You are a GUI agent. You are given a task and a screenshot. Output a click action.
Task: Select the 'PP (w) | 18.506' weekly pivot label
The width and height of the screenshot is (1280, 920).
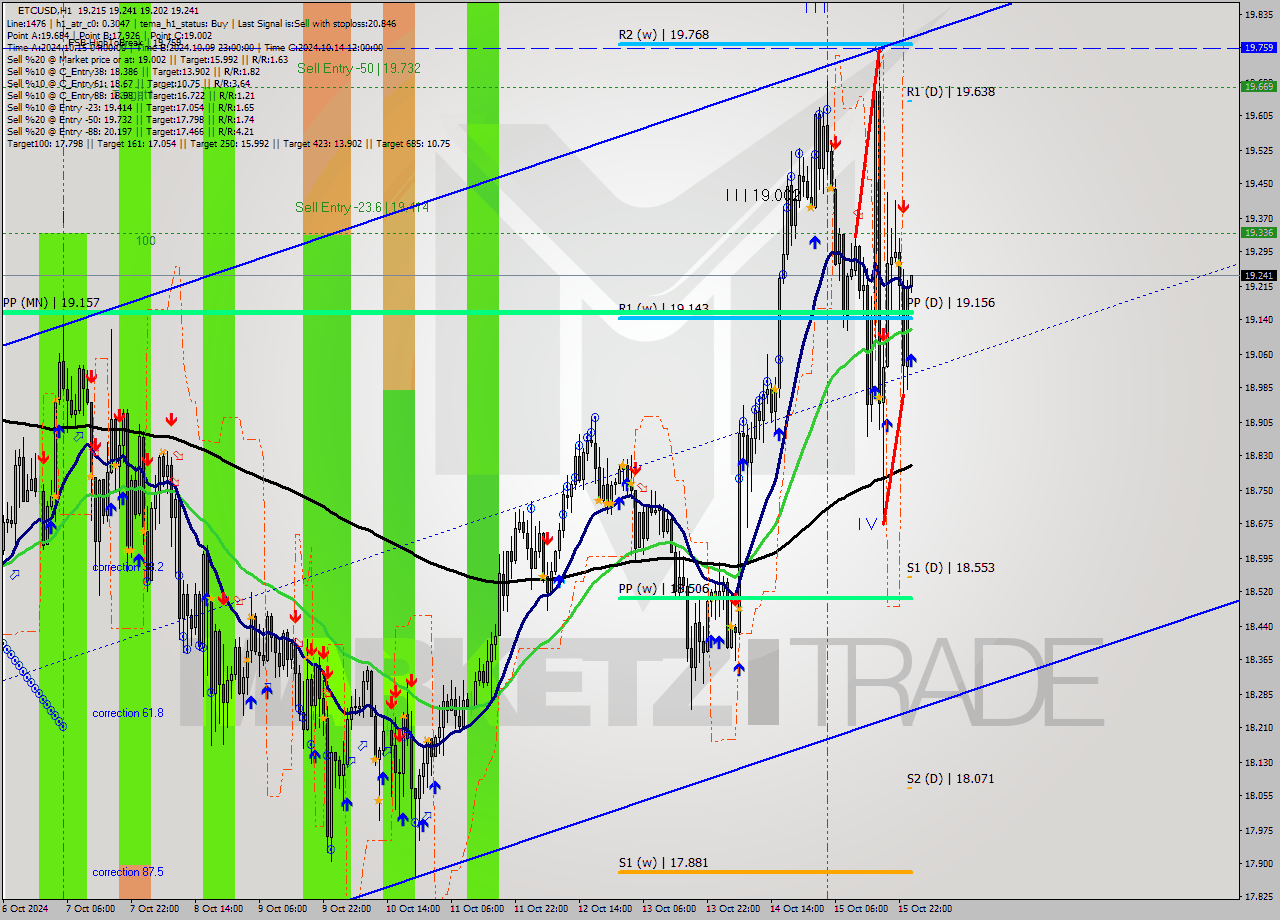pyautogui.click(x=663, y=589)
